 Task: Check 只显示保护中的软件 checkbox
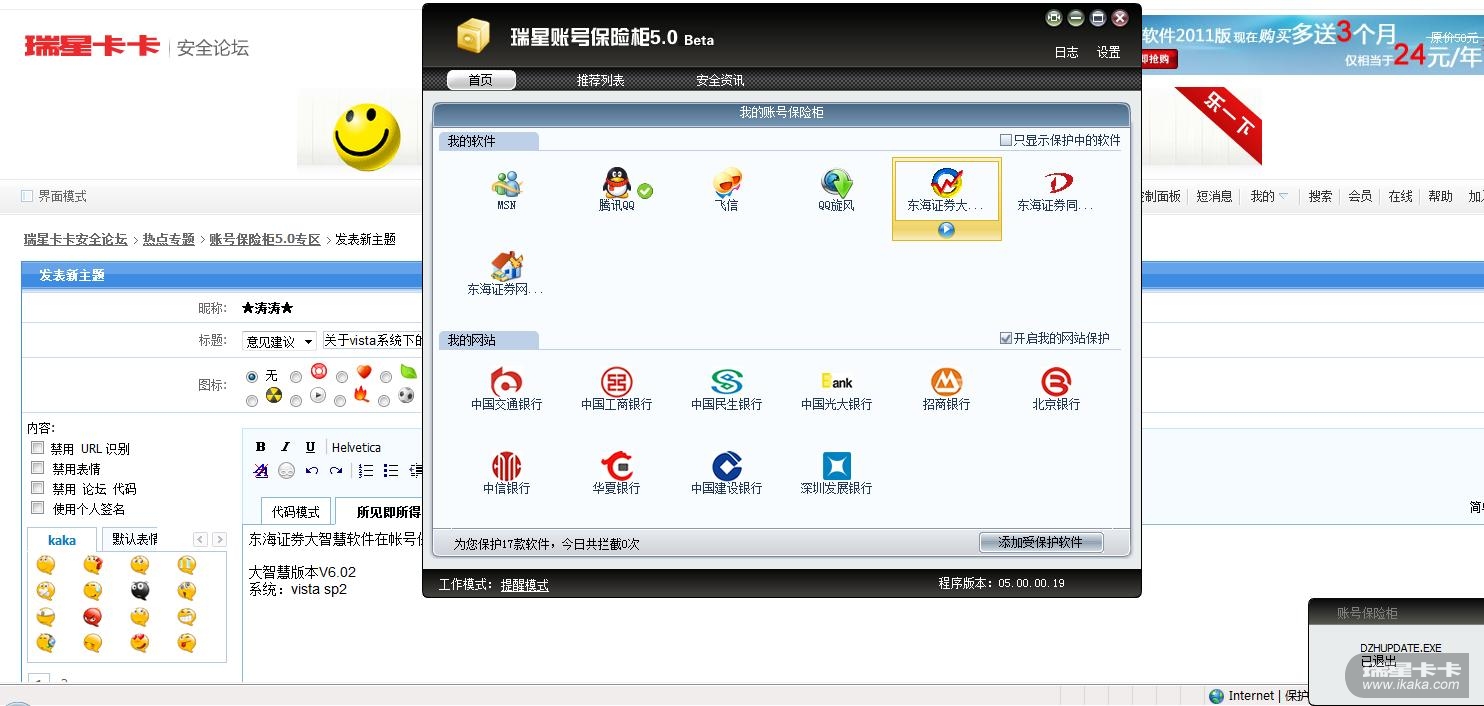1007,141
